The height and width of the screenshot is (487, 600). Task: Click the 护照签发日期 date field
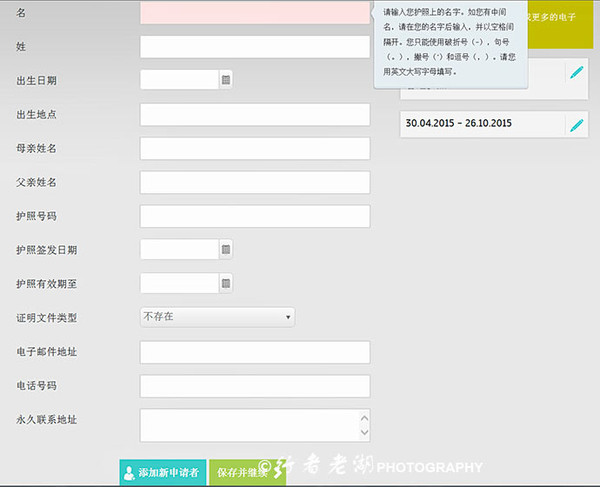pos(179,249)
